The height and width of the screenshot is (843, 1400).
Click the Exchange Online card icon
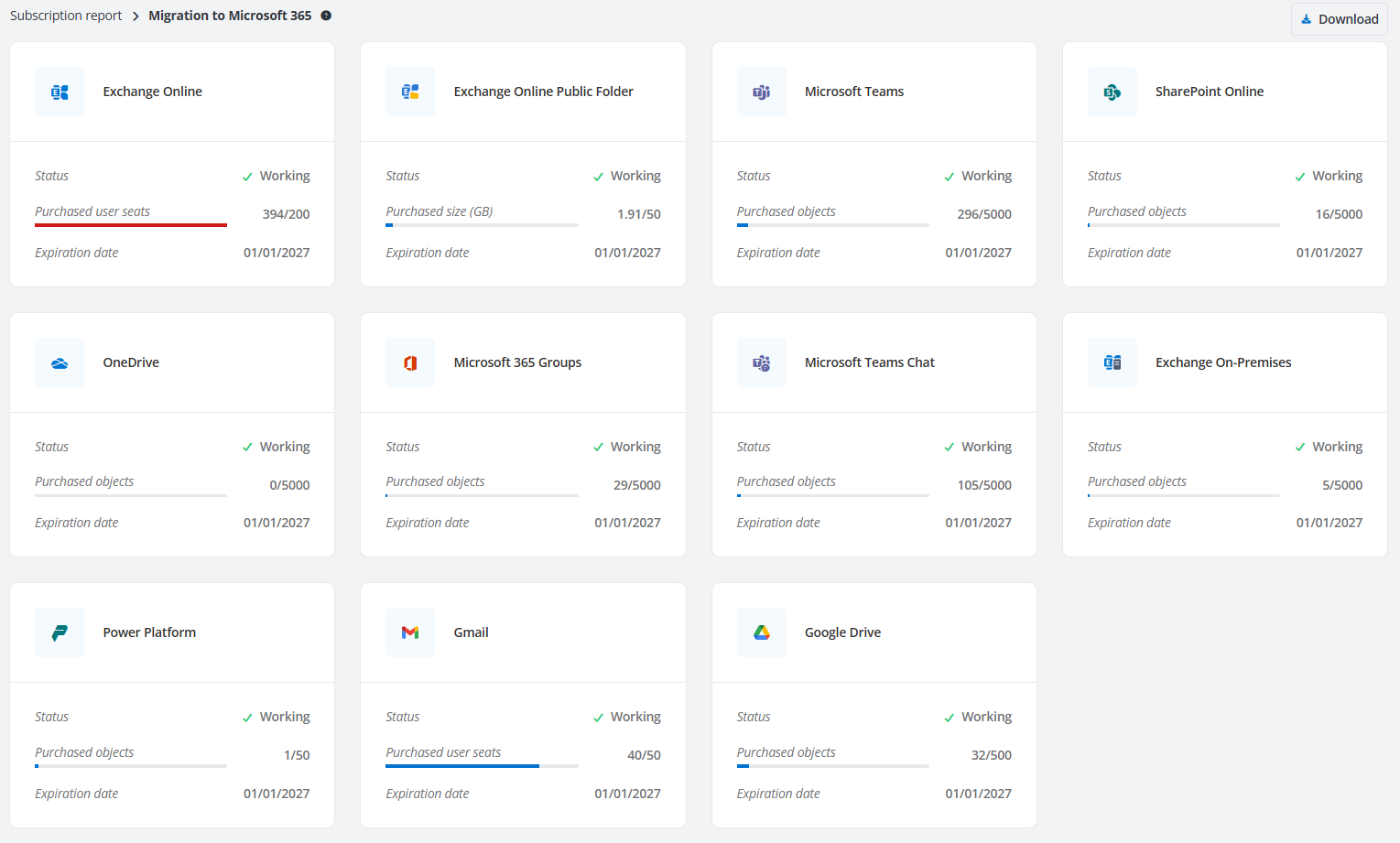[x=60, y=92]
